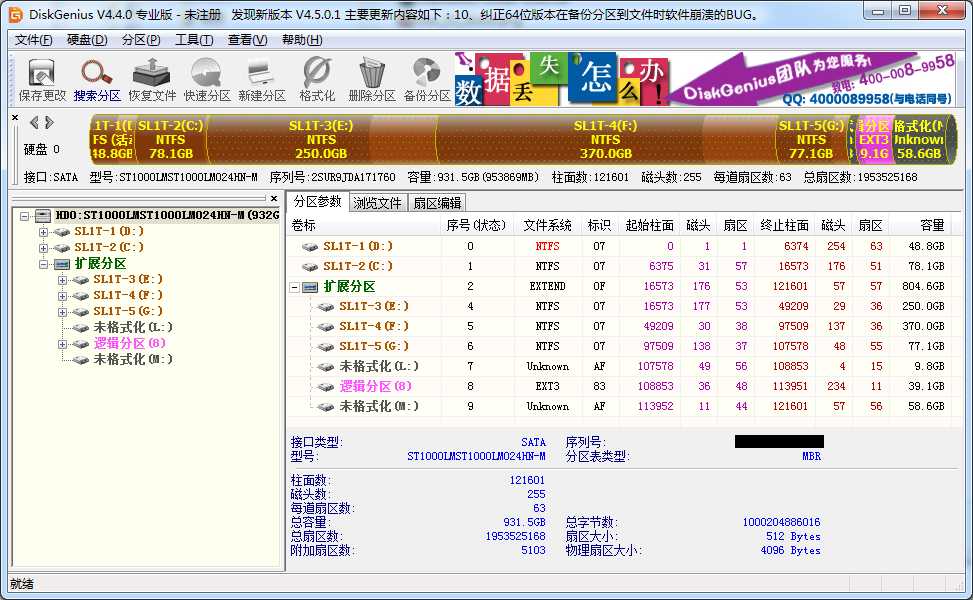Expand SL1T-3 (E:) in the tree
The height and width of the screenshot is (600, 973).
click(62, 280)
